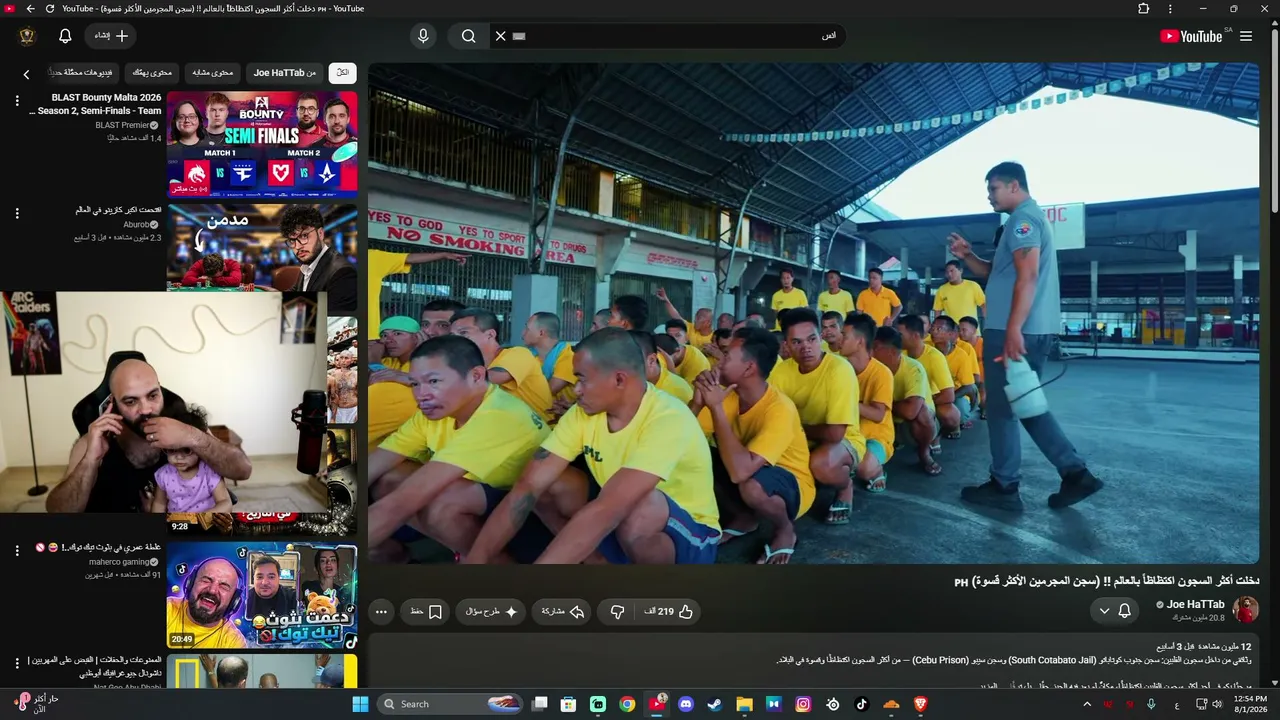This screenshot has height=720, width=1280.
Task: Select the 'محتوى يهمّك' filter chip
Action: pyautogui.click(x=153, y=73)
